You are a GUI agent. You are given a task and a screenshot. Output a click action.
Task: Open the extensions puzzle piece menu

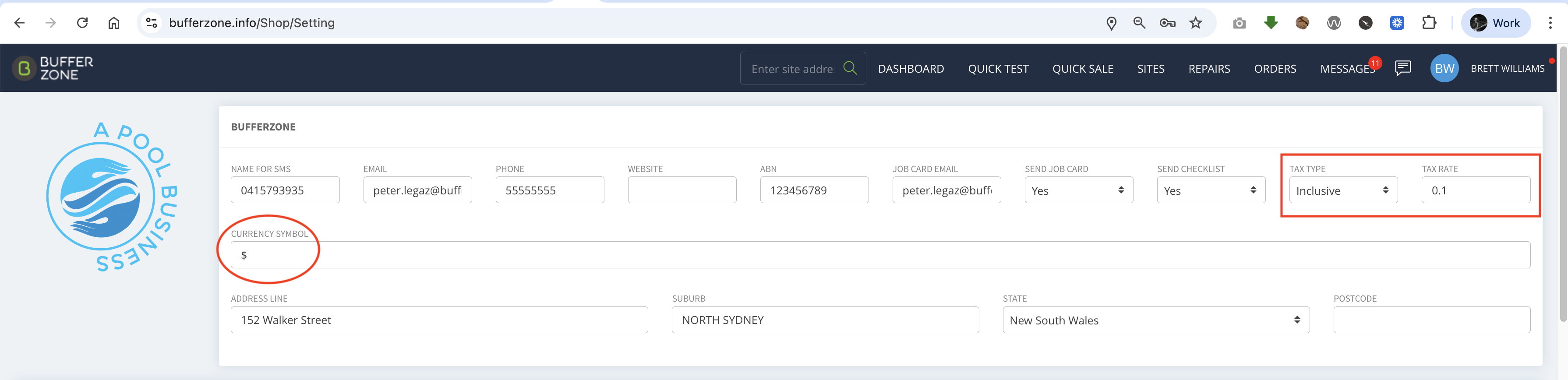pyautogui.click(x=1429, y=23)
